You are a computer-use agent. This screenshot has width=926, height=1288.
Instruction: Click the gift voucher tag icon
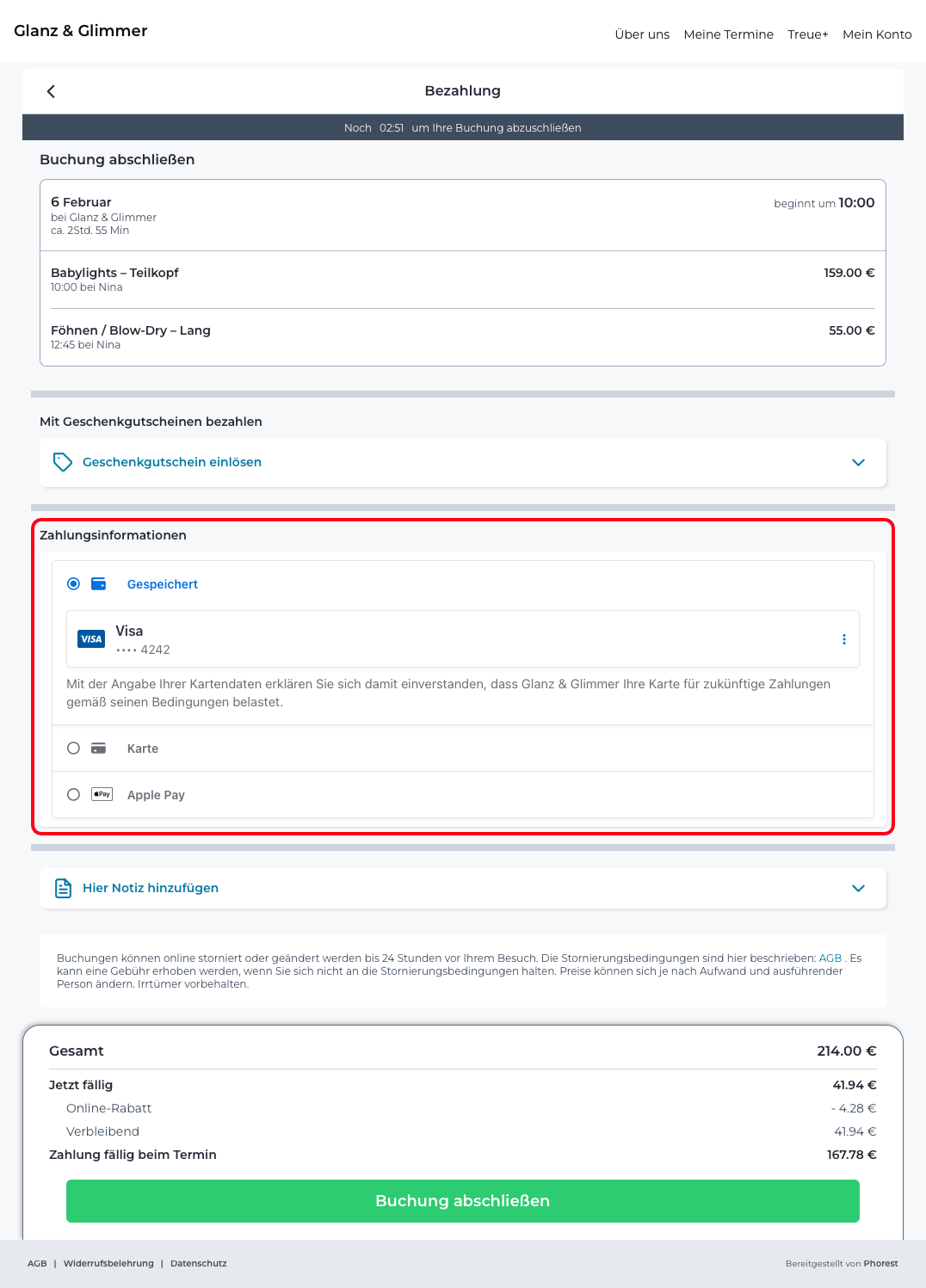(63, 462)
